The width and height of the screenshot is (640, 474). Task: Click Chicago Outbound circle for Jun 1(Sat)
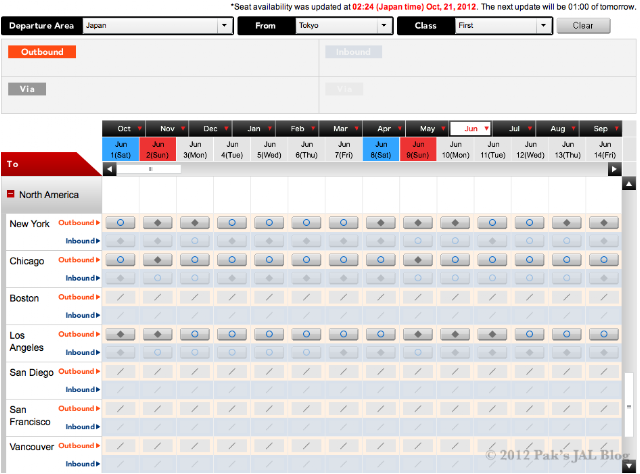click(x=120, y=260)
